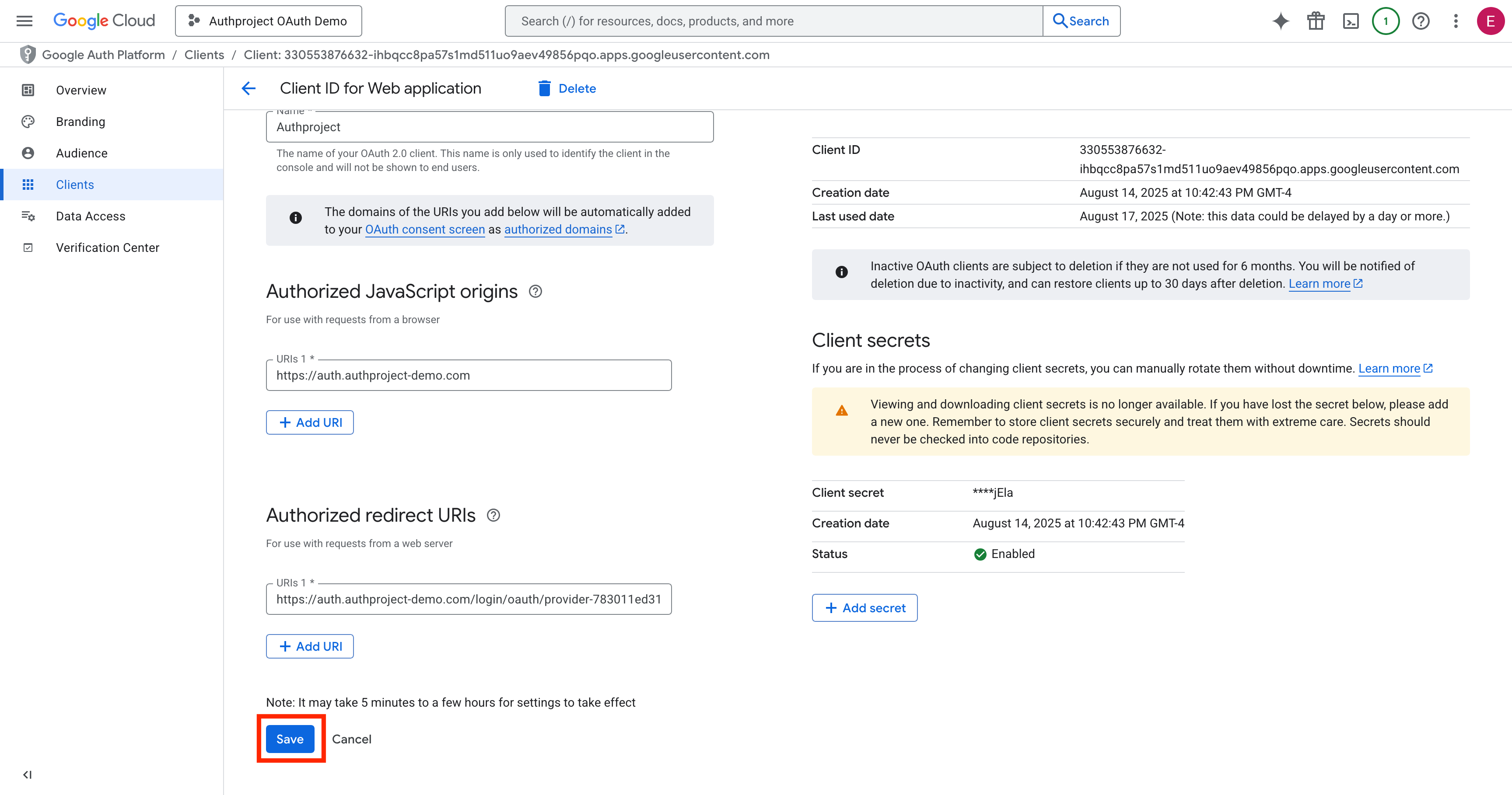Image resolution: width=1512 pixels, height=795 pixels.
Task: Open Audience in the sidebar
Action: click(x=112, y=153)
